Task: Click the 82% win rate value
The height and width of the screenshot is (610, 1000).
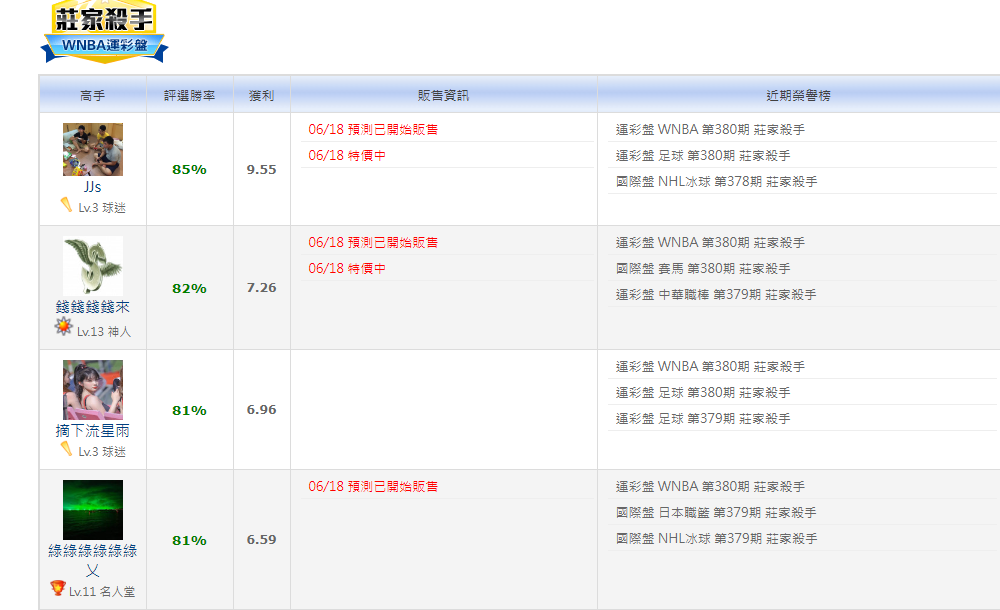Action: [x=189, y=288]
